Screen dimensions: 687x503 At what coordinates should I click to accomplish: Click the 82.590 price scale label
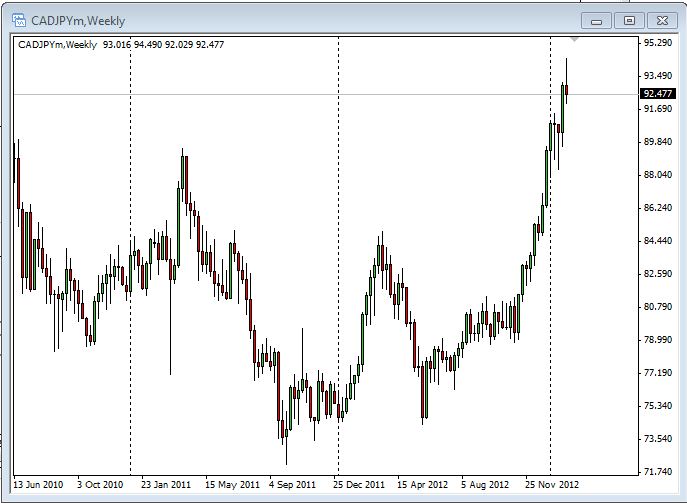pos(658,273)
